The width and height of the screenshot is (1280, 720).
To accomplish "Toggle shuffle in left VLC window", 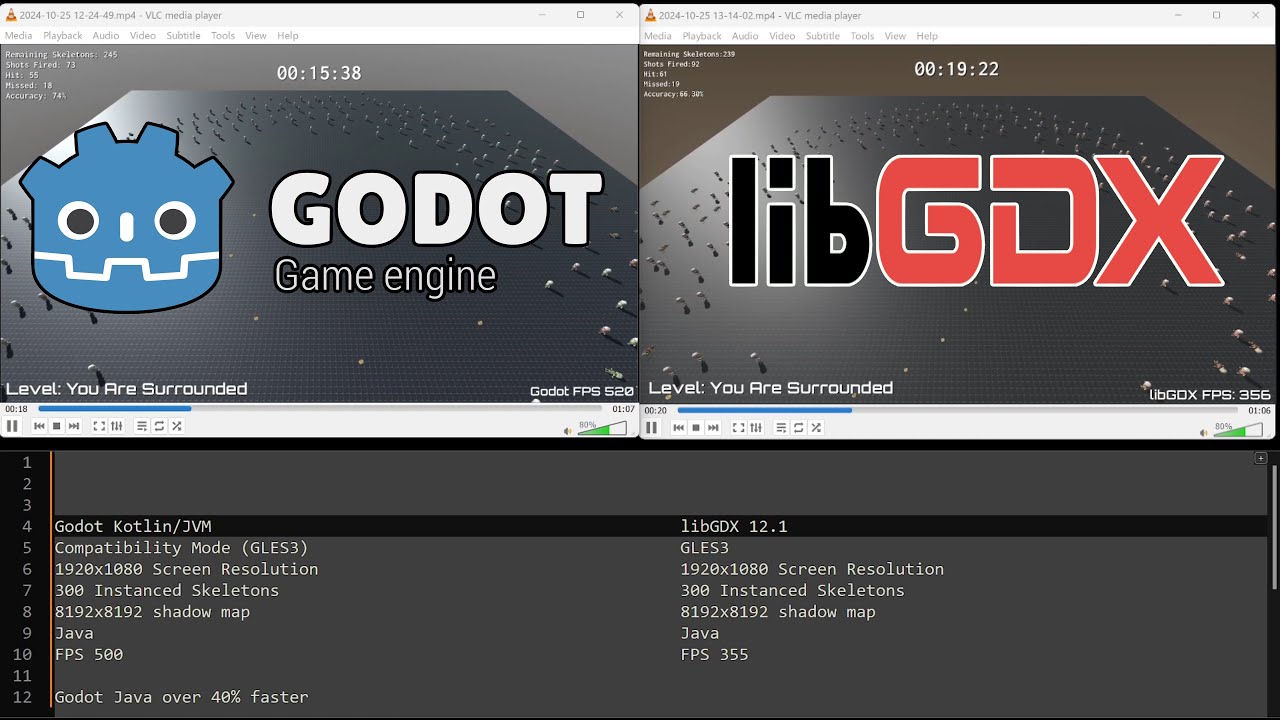I will click(x=176, y=426).
